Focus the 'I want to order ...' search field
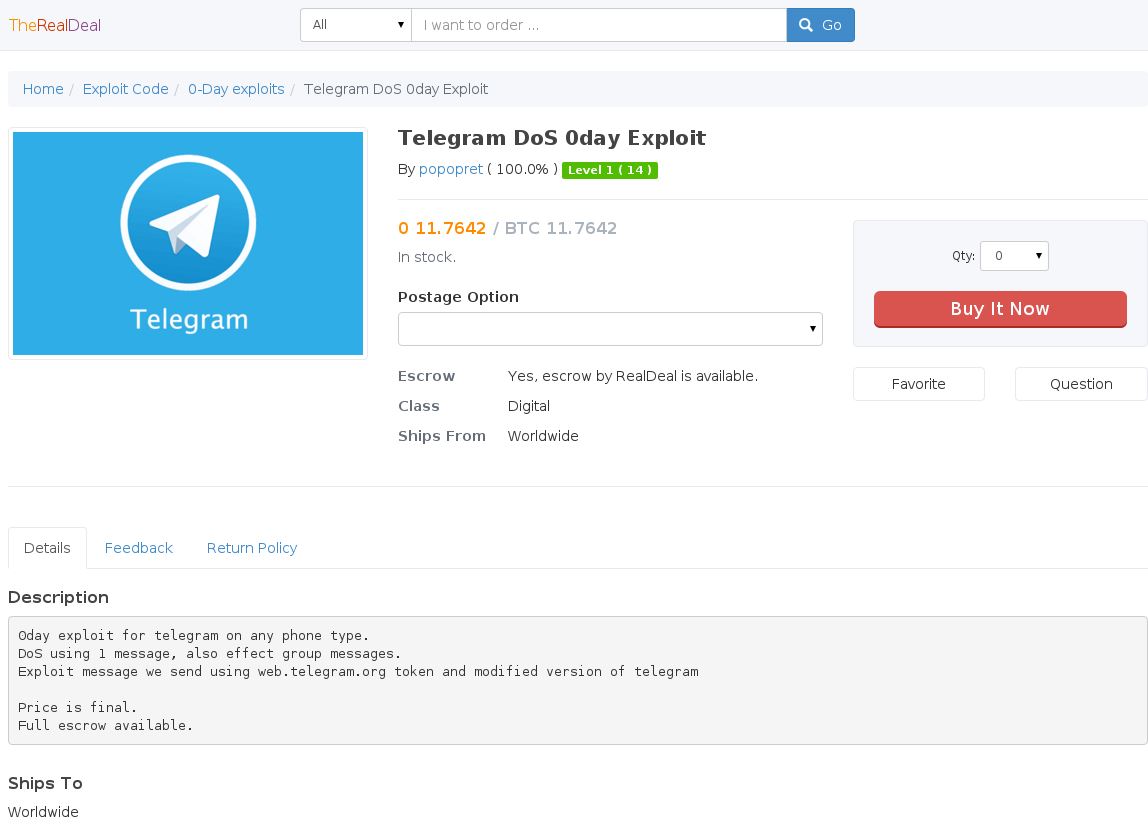This screenshot has height=831, width=1148. [x=599, y=25]
